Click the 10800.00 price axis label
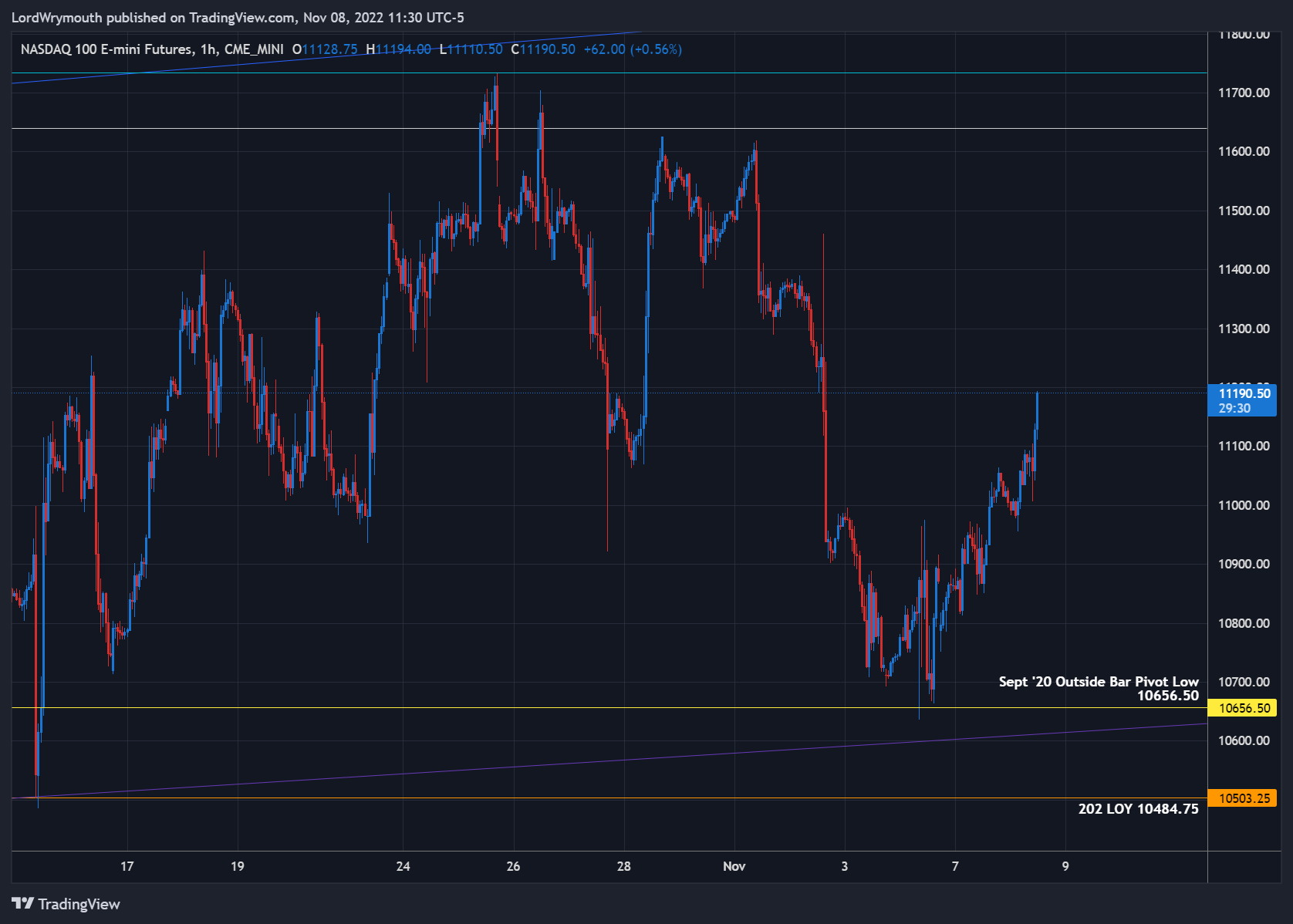 tap(1244, 623)
